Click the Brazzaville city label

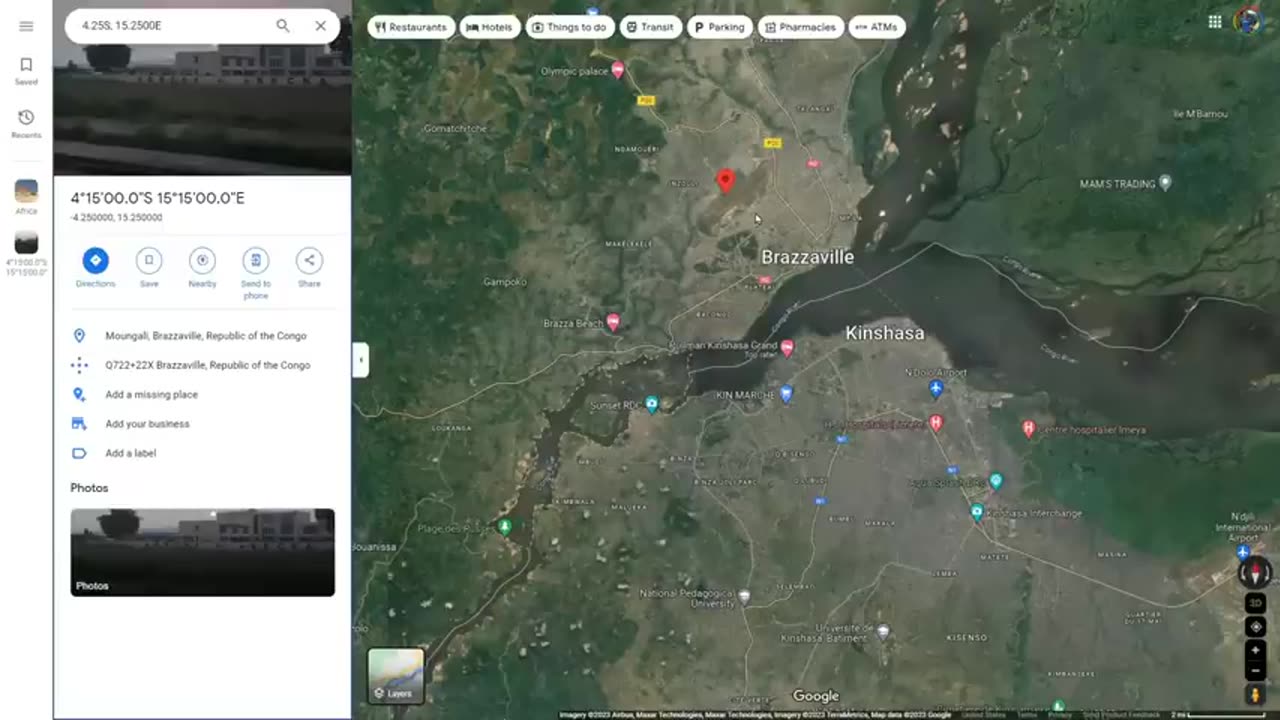(x=808, y=257)
